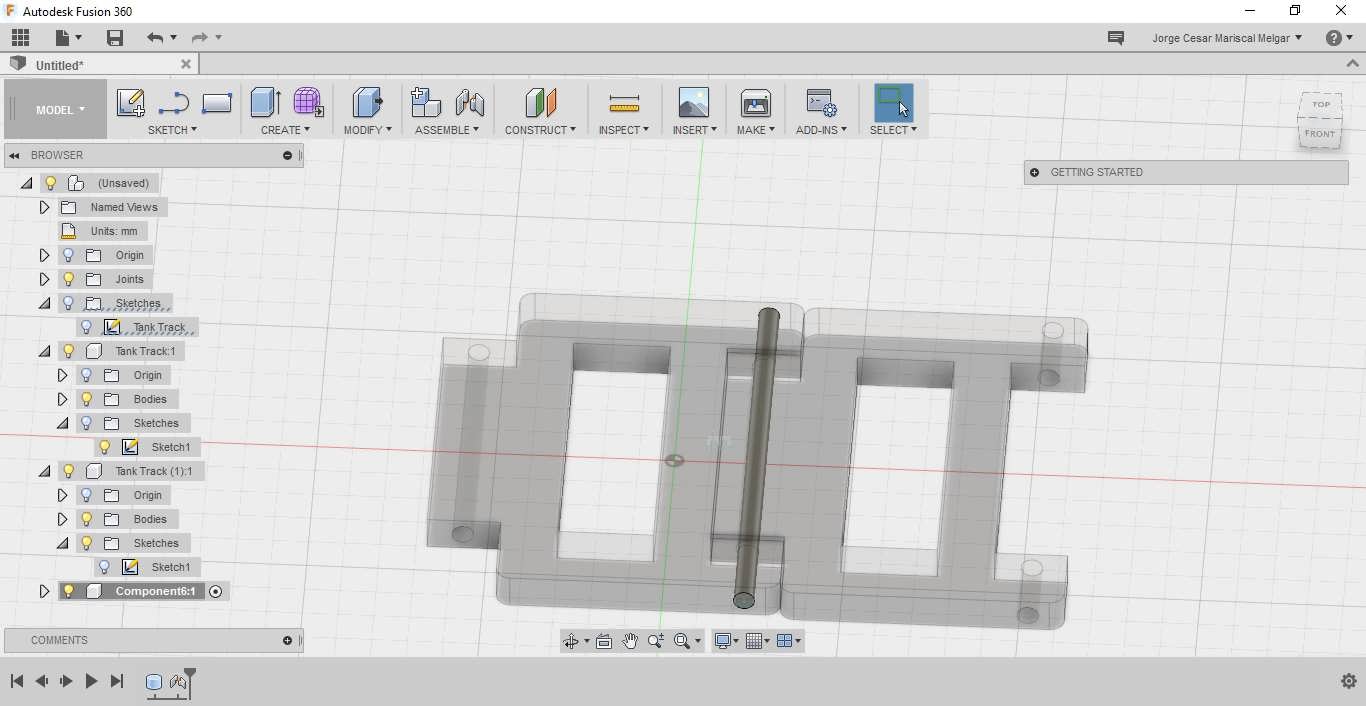Play the timeline
The height and width of the screenshot is (706, 1366).
(x=91, y=681)
